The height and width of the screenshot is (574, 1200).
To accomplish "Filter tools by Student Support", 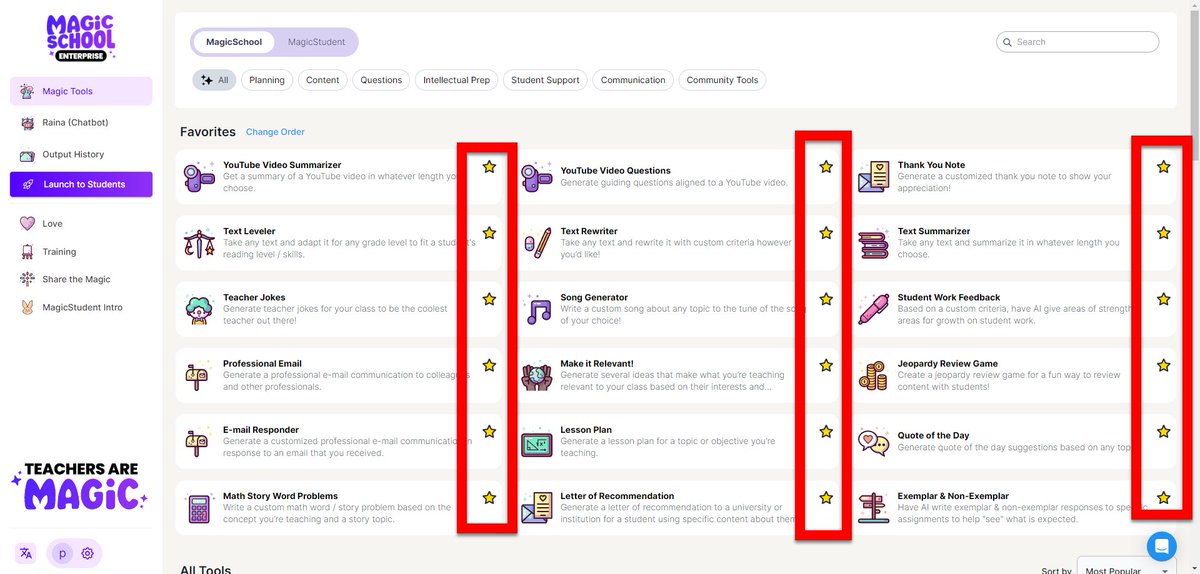I will click(545, 80).
